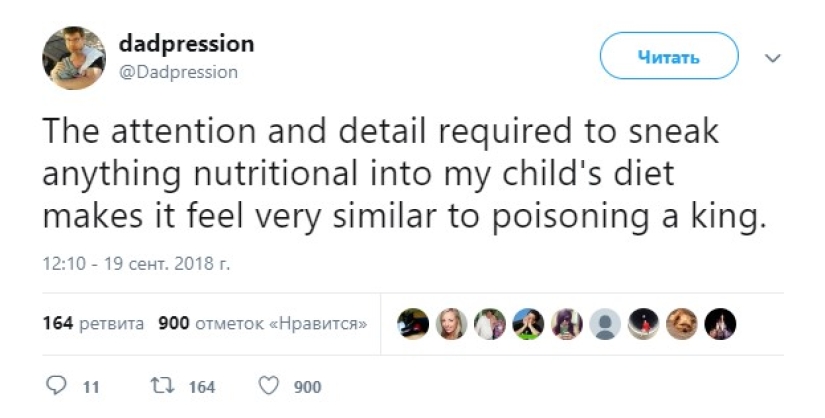Click the dog photo liker avatar
The width and height of the screenshot is (825, 418).
[680, 324]
